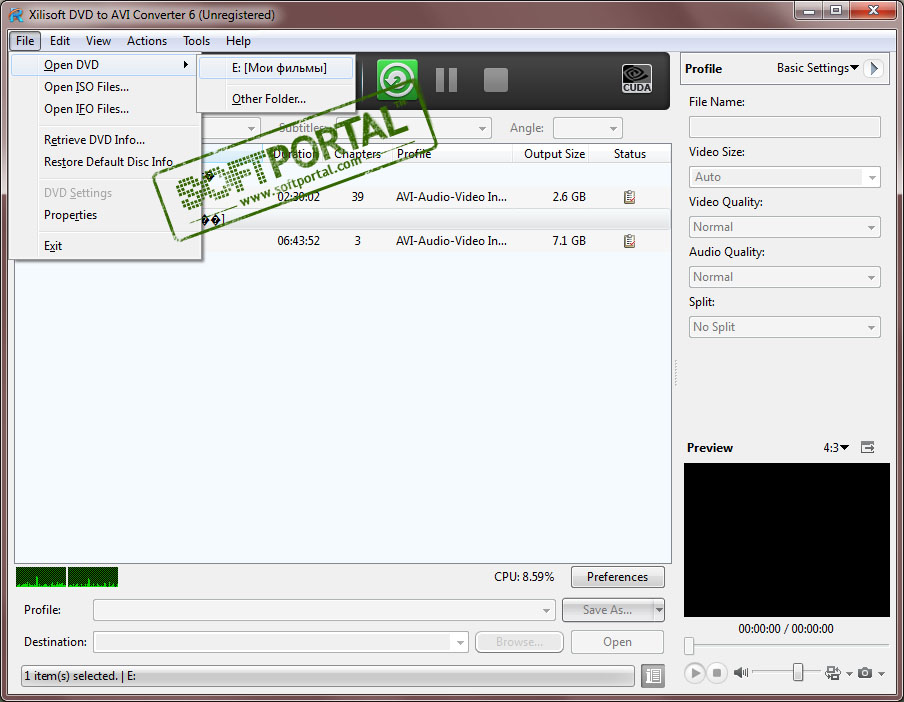Choose Retrieve DVD Info menu item
The image size is (904, 702).
tap(104, 140)
